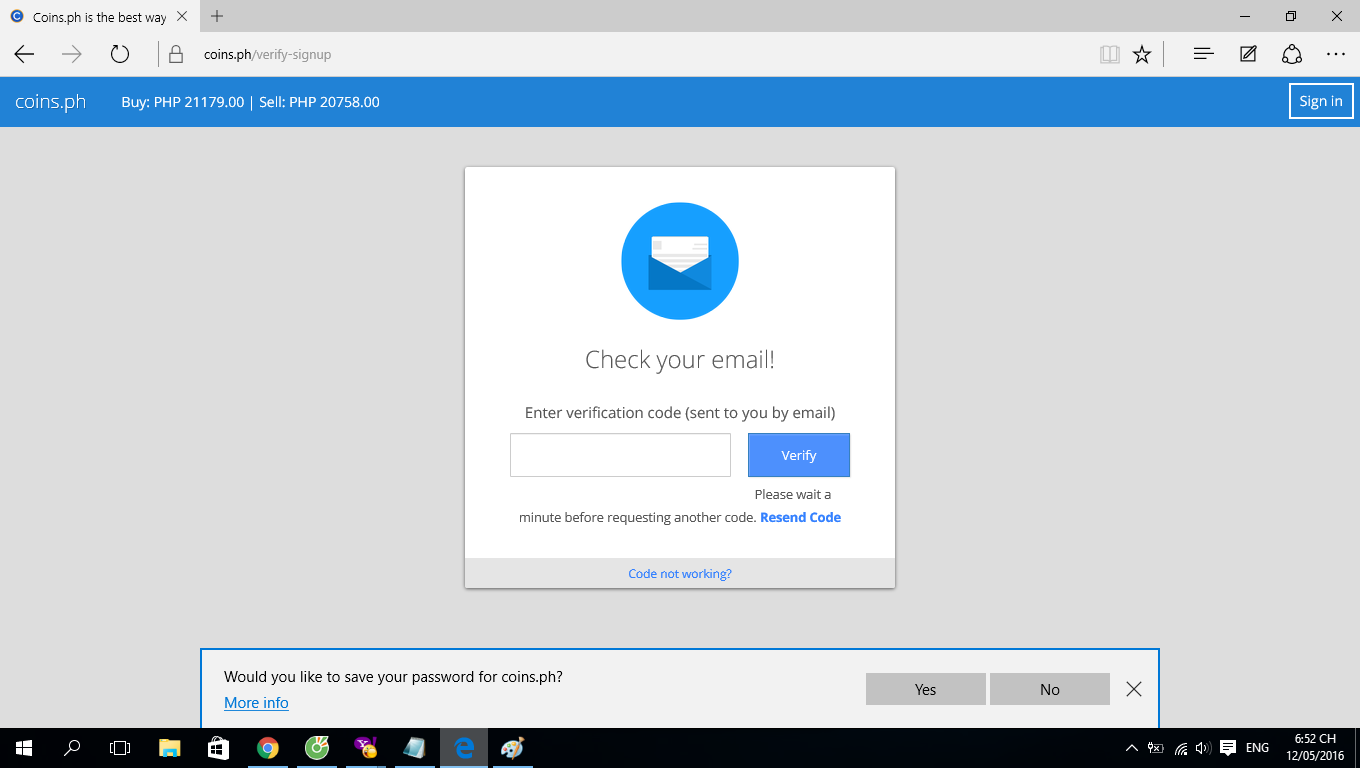This screenshot has width=1360, height=768.
Task: Click the Microsoft Edge taskbar icon
Action: point(463,748)
